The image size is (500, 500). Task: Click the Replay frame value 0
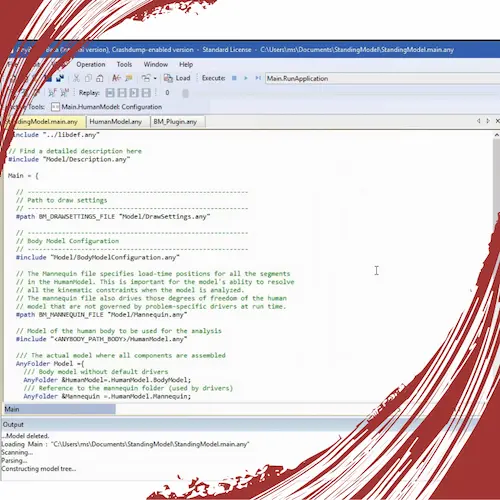click(167, 93)
